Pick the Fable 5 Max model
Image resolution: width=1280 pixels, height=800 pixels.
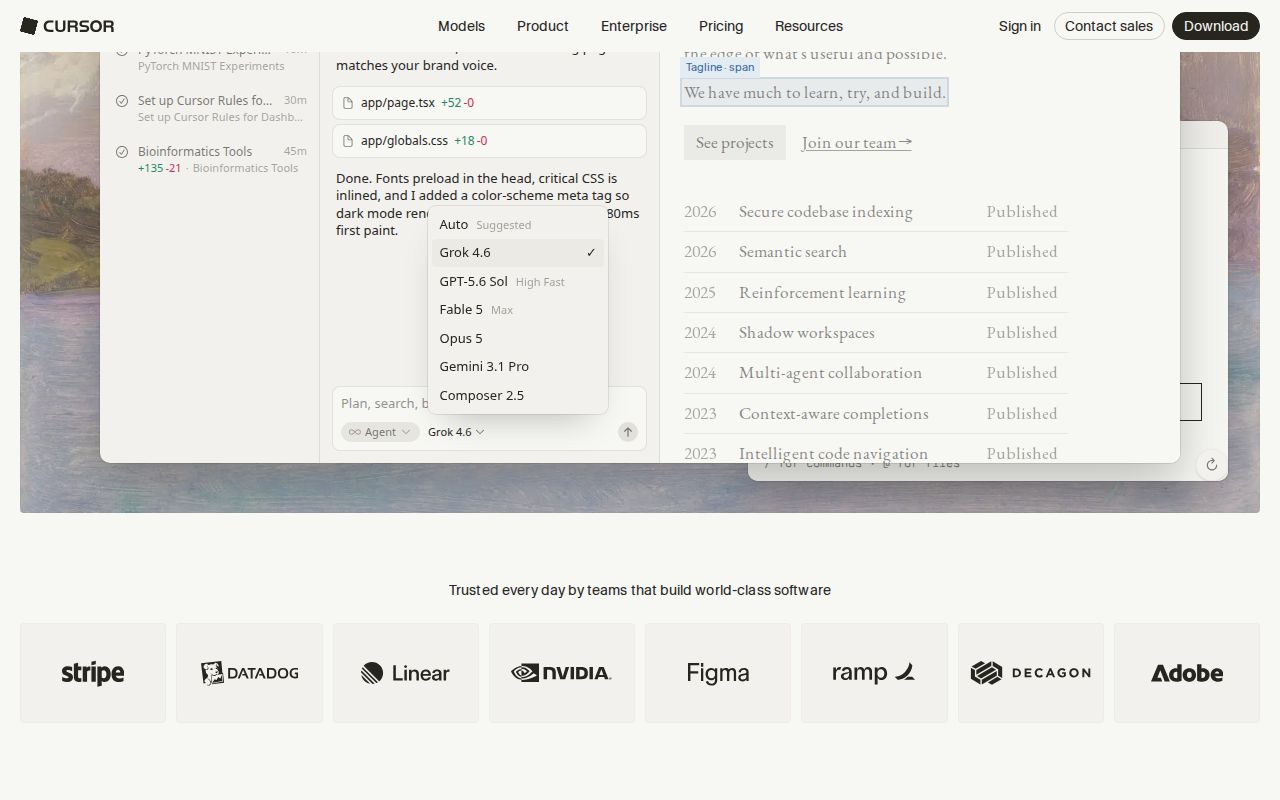pyautogui.click(x=518, y=310)
